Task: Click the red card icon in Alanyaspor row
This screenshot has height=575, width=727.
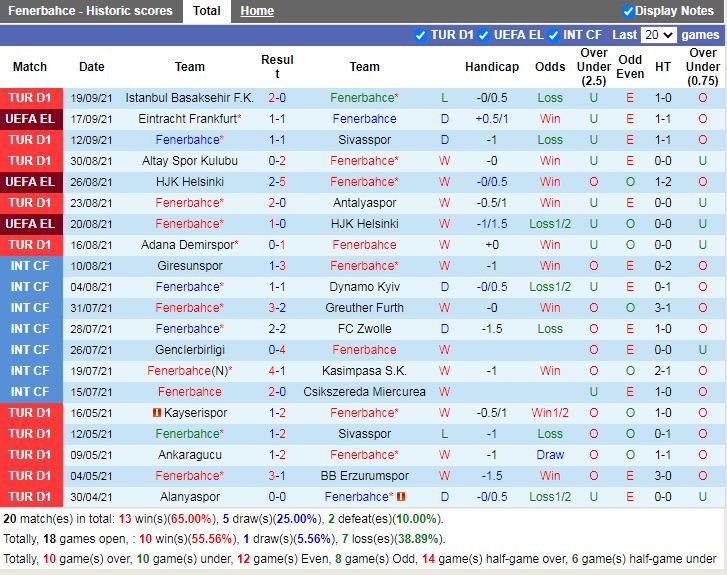Action: click(x=401, y=497)
